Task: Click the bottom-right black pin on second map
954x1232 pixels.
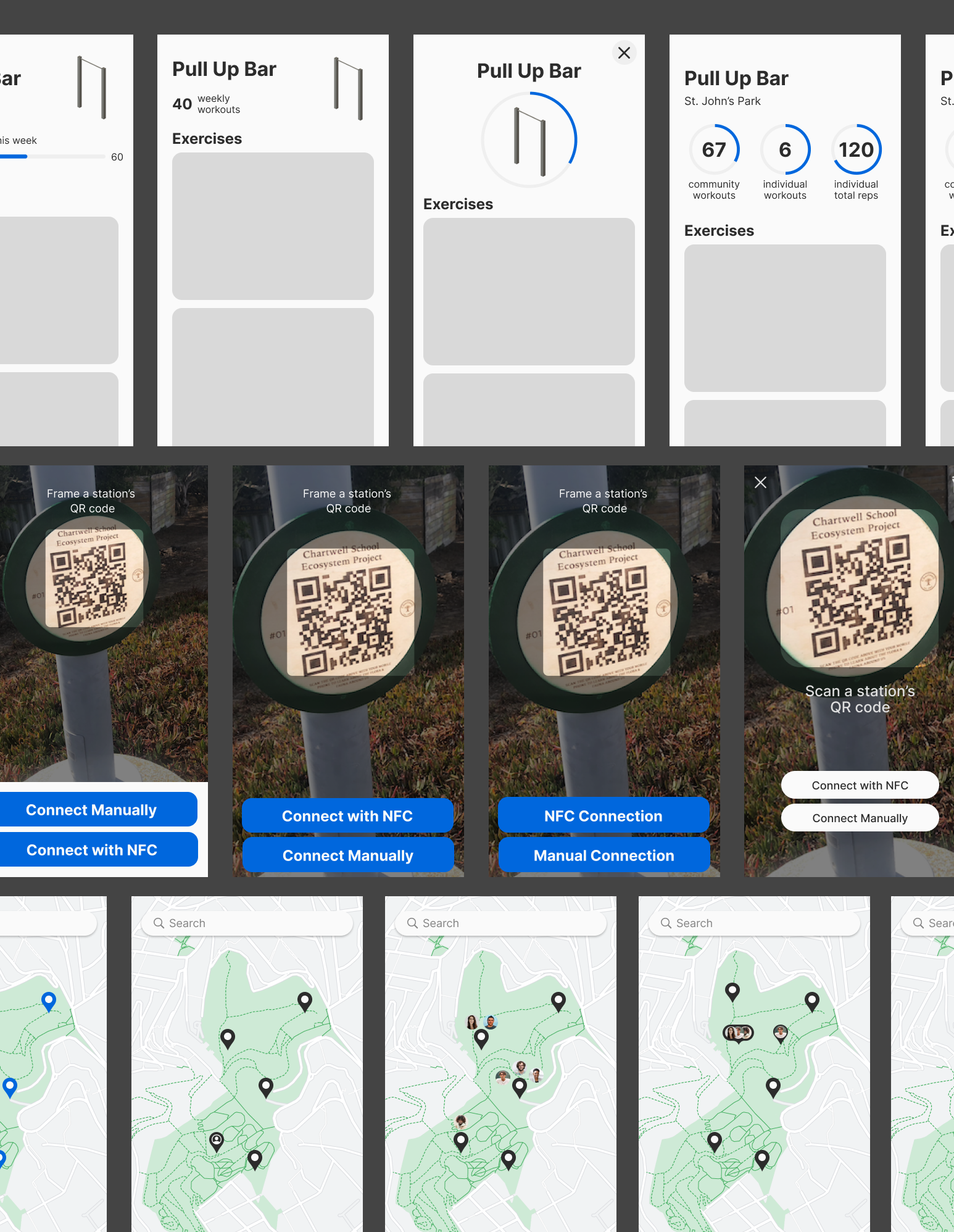Action: 255,1160
